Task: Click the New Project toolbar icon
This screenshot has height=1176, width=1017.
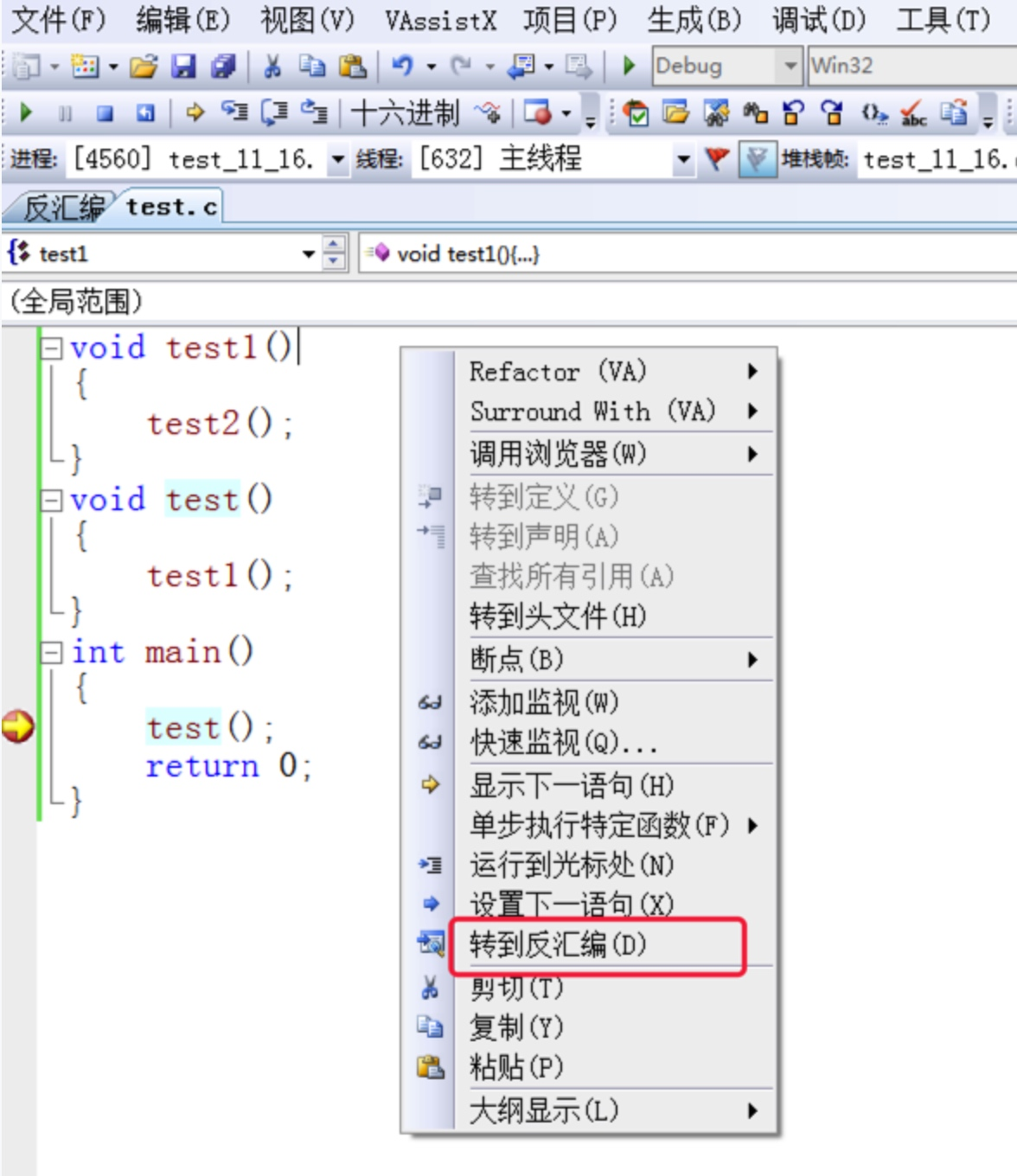Action: pos(29,66)
